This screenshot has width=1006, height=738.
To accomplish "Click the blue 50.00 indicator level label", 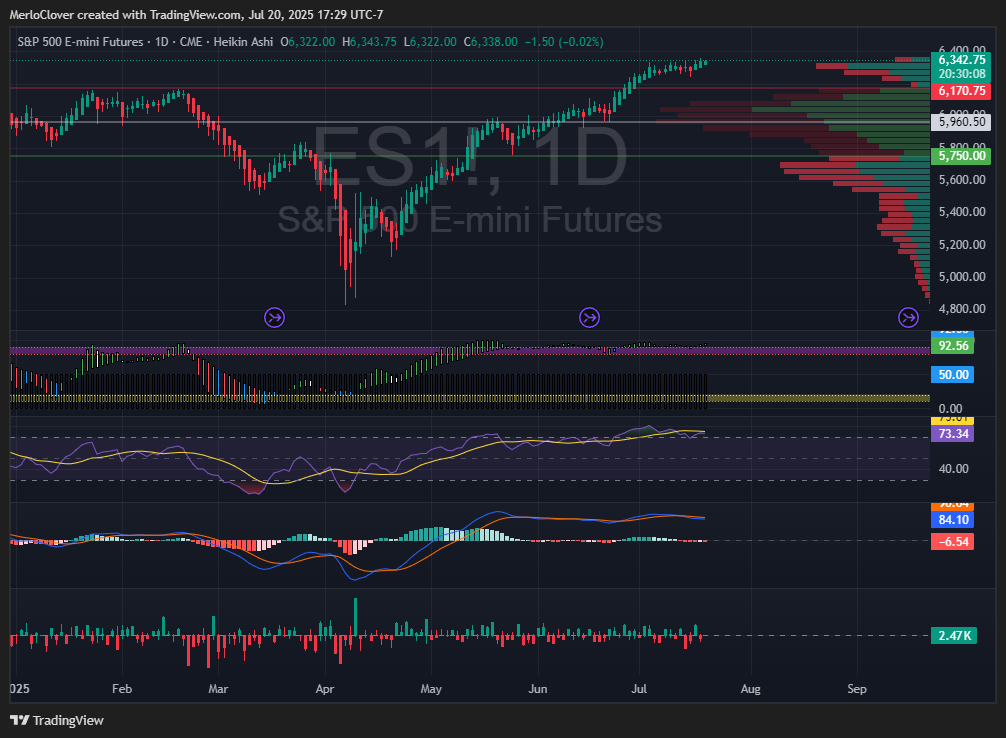I will click(953, 375).
